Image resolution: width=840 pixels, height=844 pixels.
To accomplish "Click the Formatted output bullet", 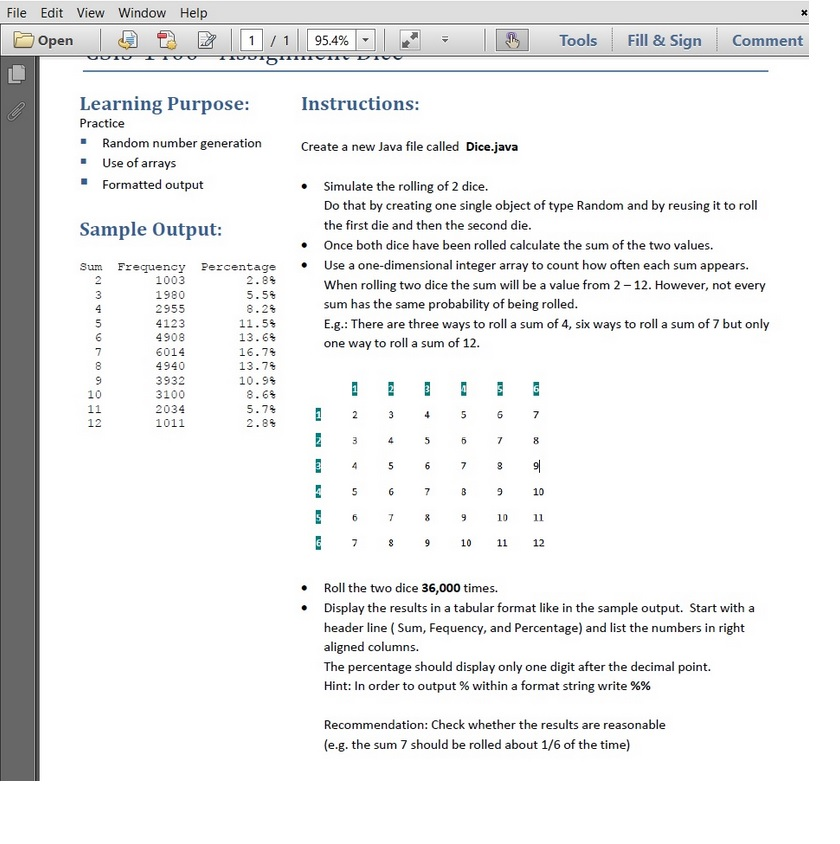I will pos(153,185).
